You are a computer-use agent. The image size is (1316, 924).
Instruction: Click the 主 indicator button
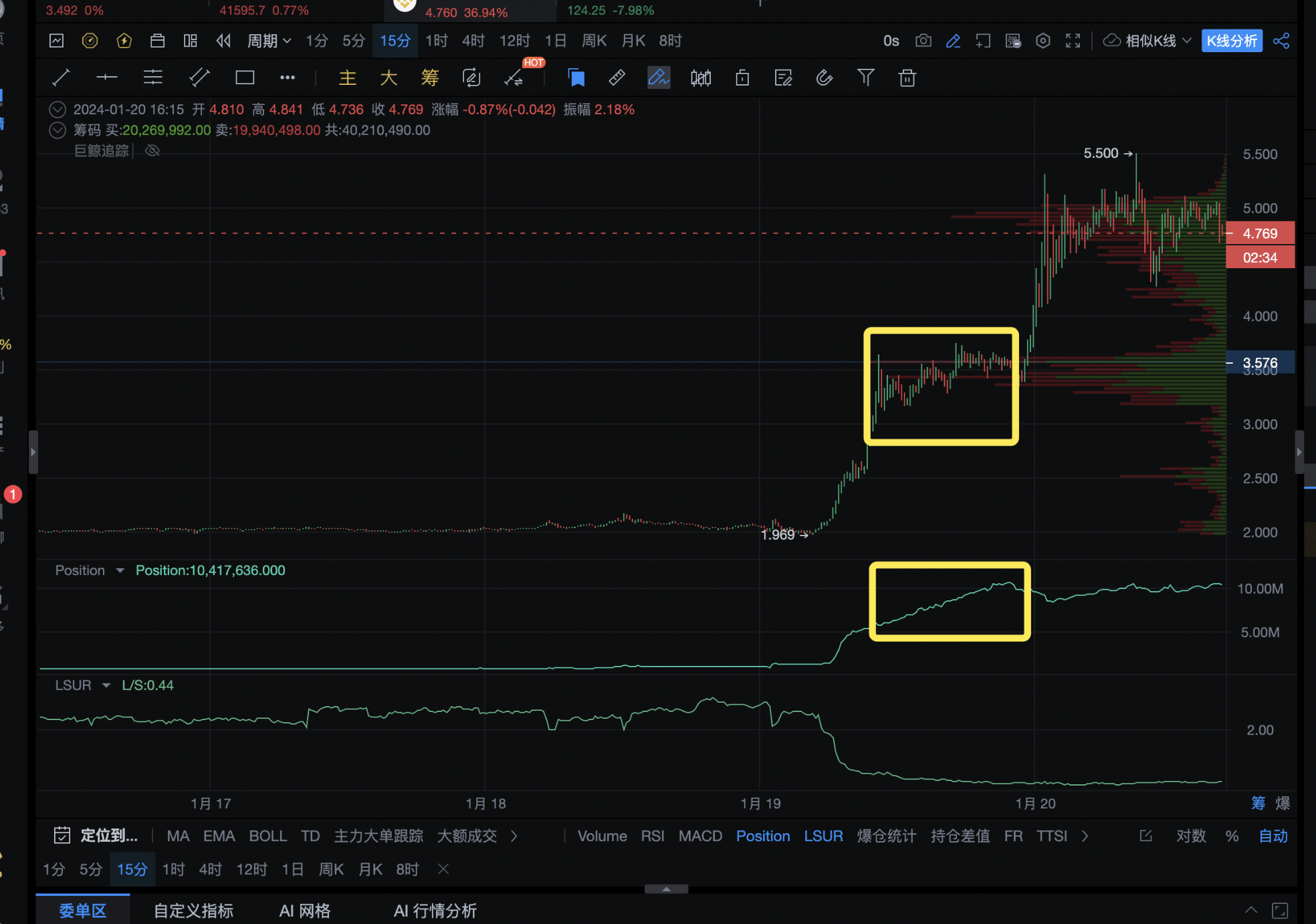point(347,78)
